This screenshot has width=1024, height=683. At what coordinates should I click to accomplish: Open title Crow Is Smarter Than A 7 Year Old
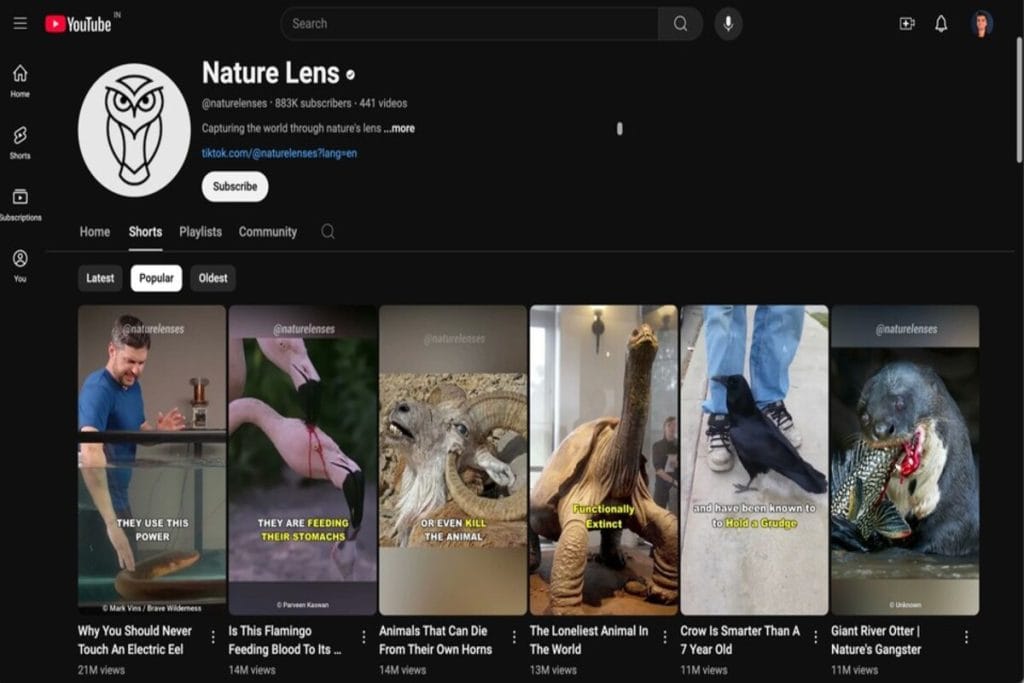pos(740,640)
